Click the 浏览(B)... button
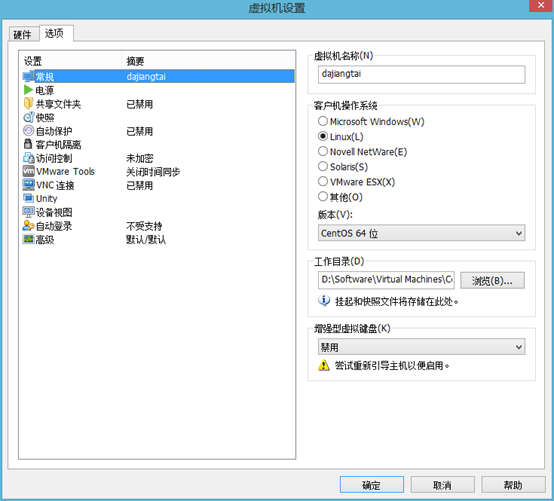 coord(492,281)
